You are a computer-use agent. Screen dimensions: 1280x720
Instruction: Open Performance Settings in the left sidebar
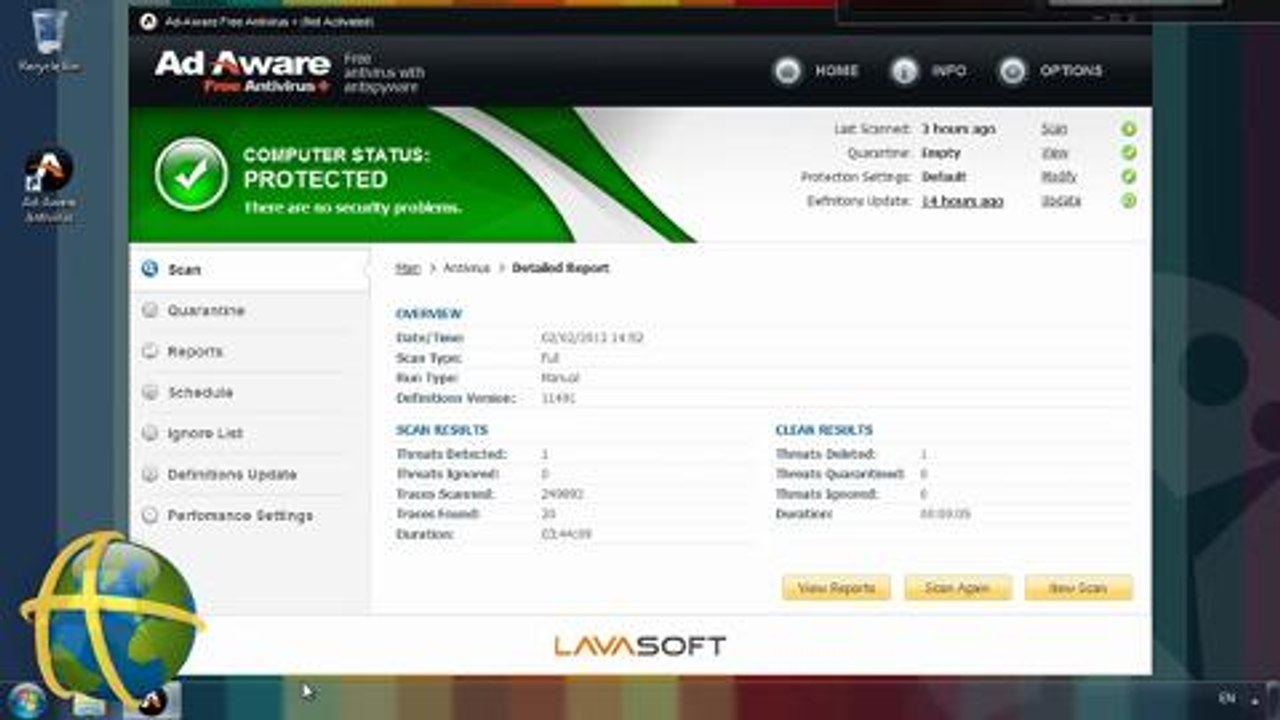(250, 516)
